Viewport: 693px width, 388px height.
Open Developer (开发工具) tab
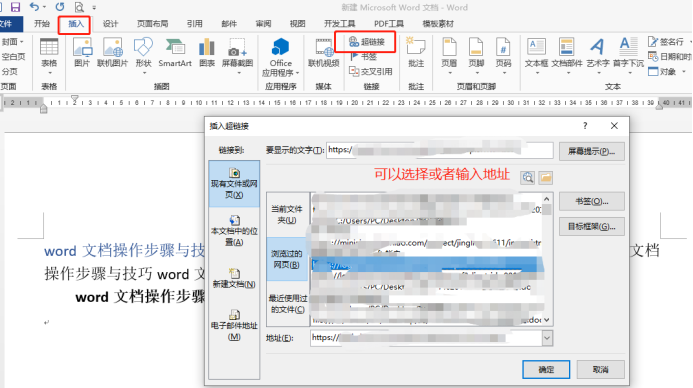pos(339,24)
